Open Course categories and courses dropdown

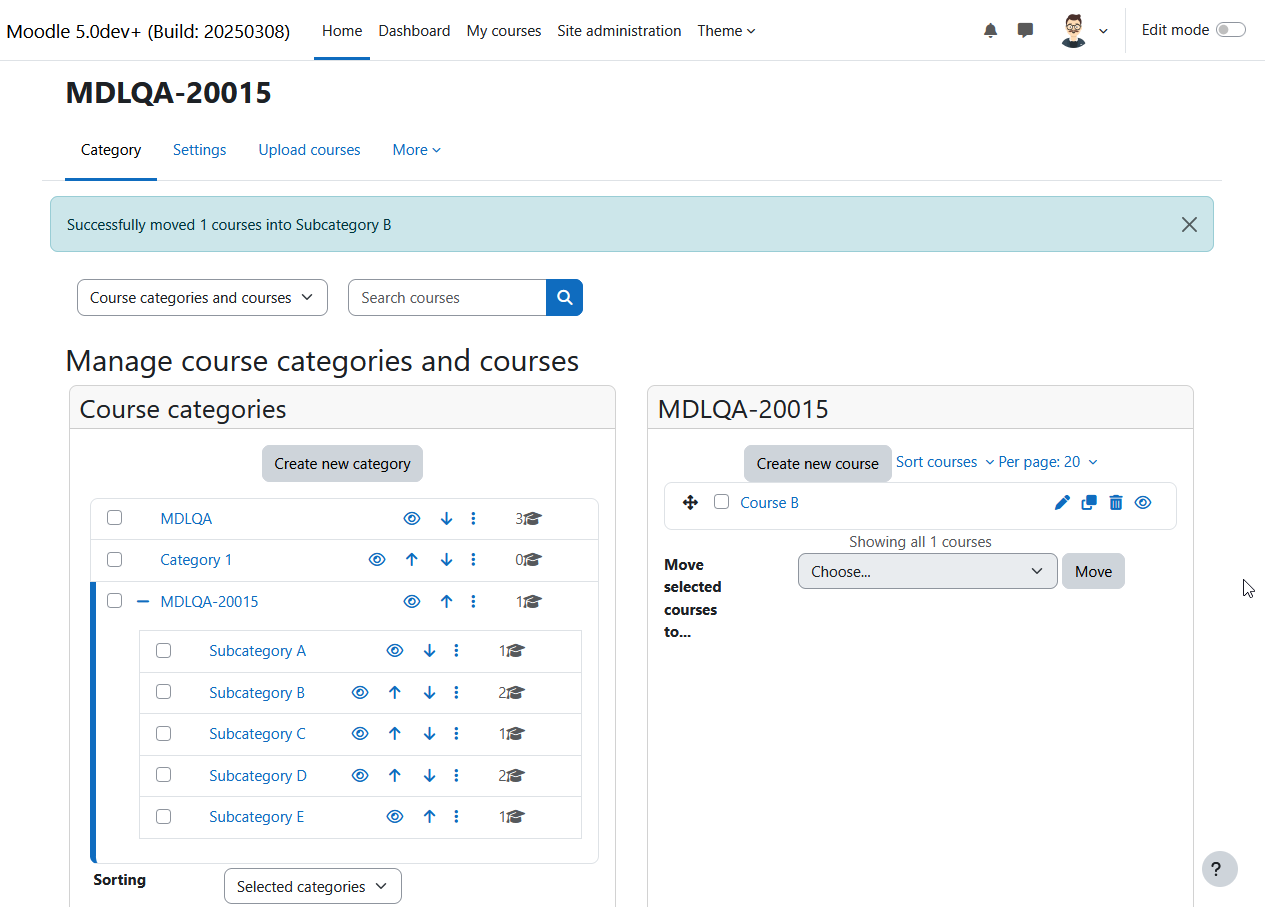202,297
